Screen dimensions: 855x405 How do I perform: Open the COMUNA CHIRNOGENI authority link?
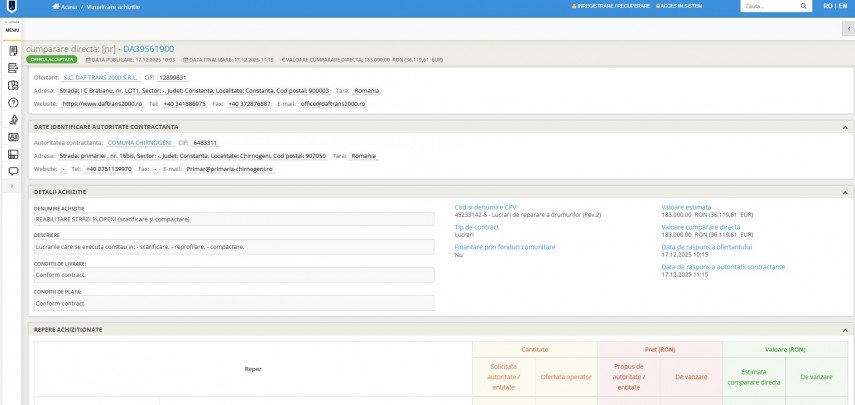pyautogui.click(x=140, y=143)
